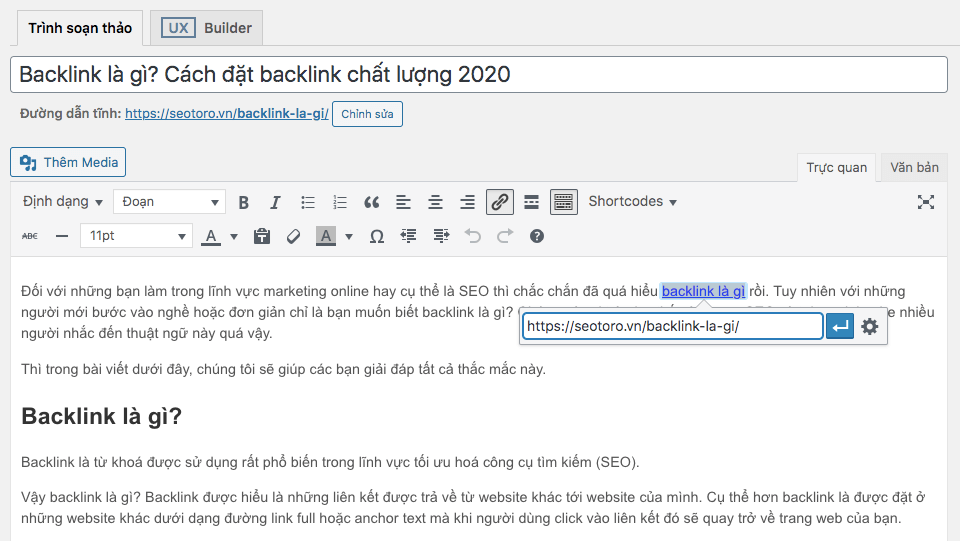This screenshot has height=541, width=960.
Task: Insert a horizontal line
Action: tap(62, 236)
